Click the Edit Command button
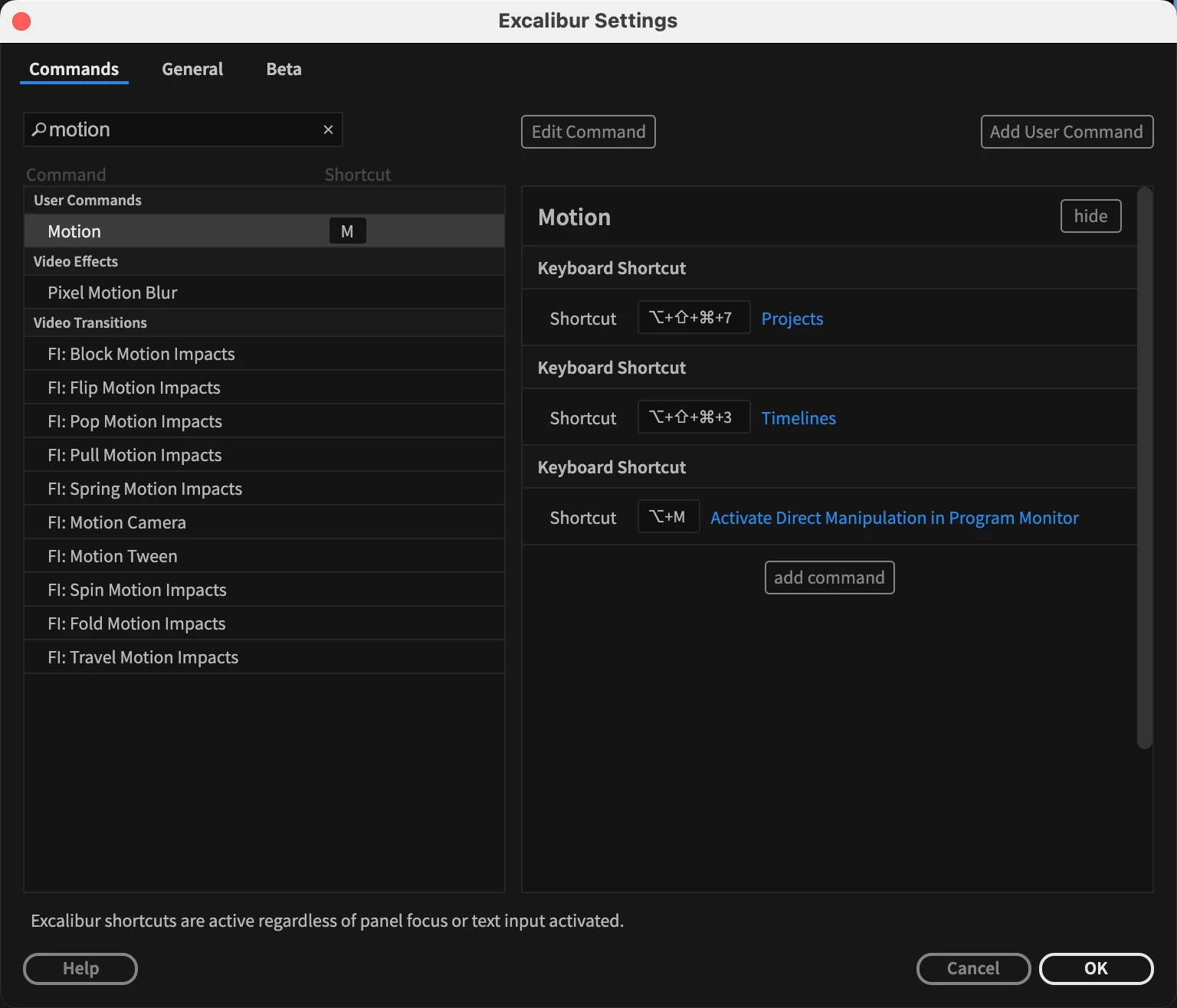Viewport: 1177px width, 1008px height. (588, 132)
